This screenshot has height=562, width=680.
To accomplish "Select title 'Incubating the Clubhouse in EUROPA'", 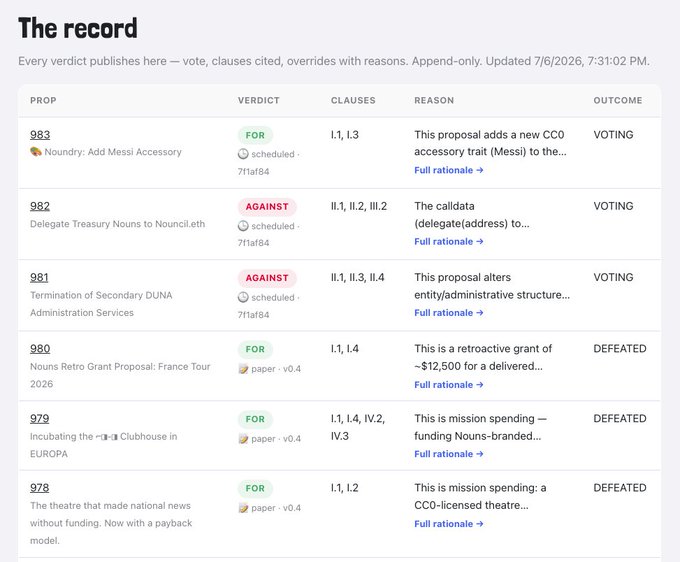I will click(104, 445).
